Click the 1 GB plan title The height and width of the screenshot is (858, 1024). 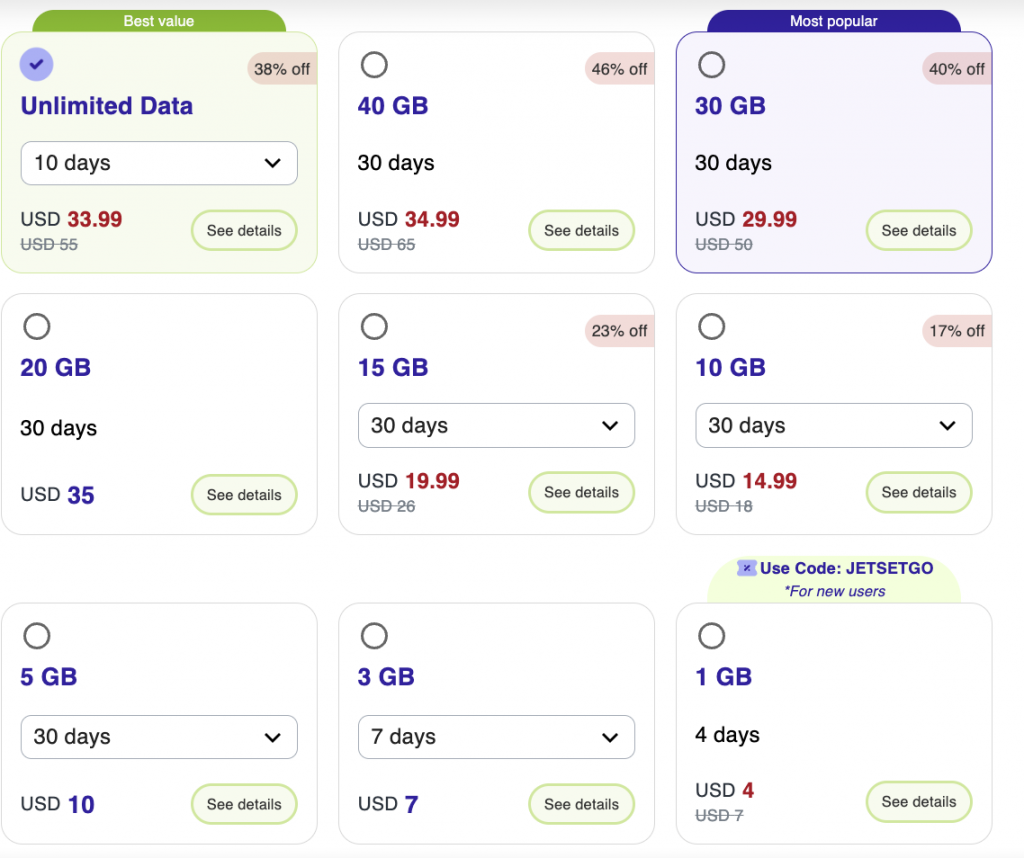724,677
